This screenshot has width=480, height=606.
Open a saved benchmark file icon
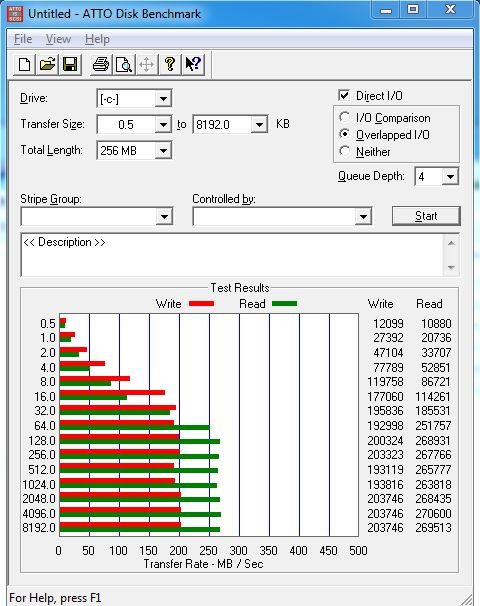[47, 64]
